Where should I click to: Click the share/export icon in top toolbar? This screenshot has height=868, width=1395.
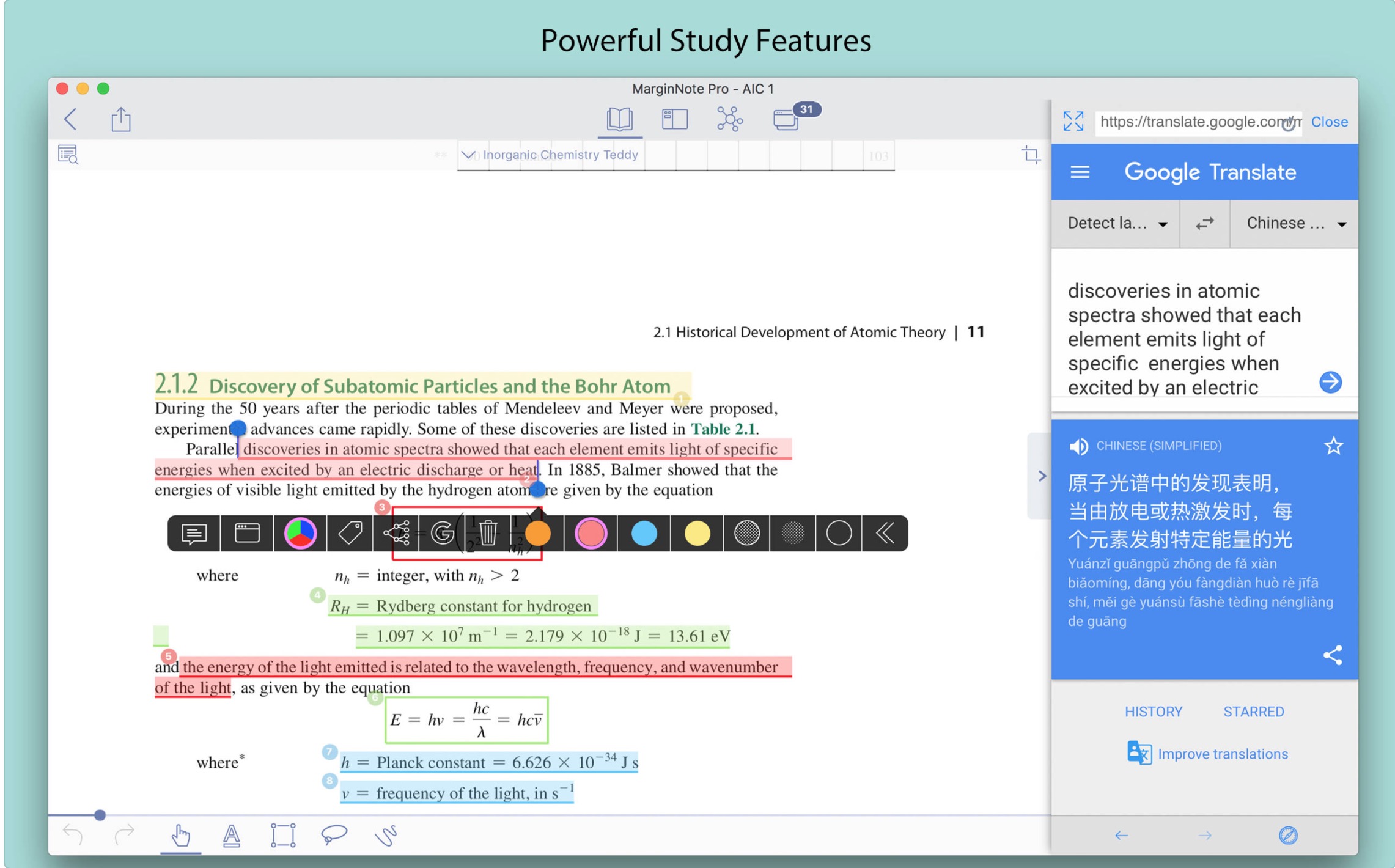coord(121,119)
